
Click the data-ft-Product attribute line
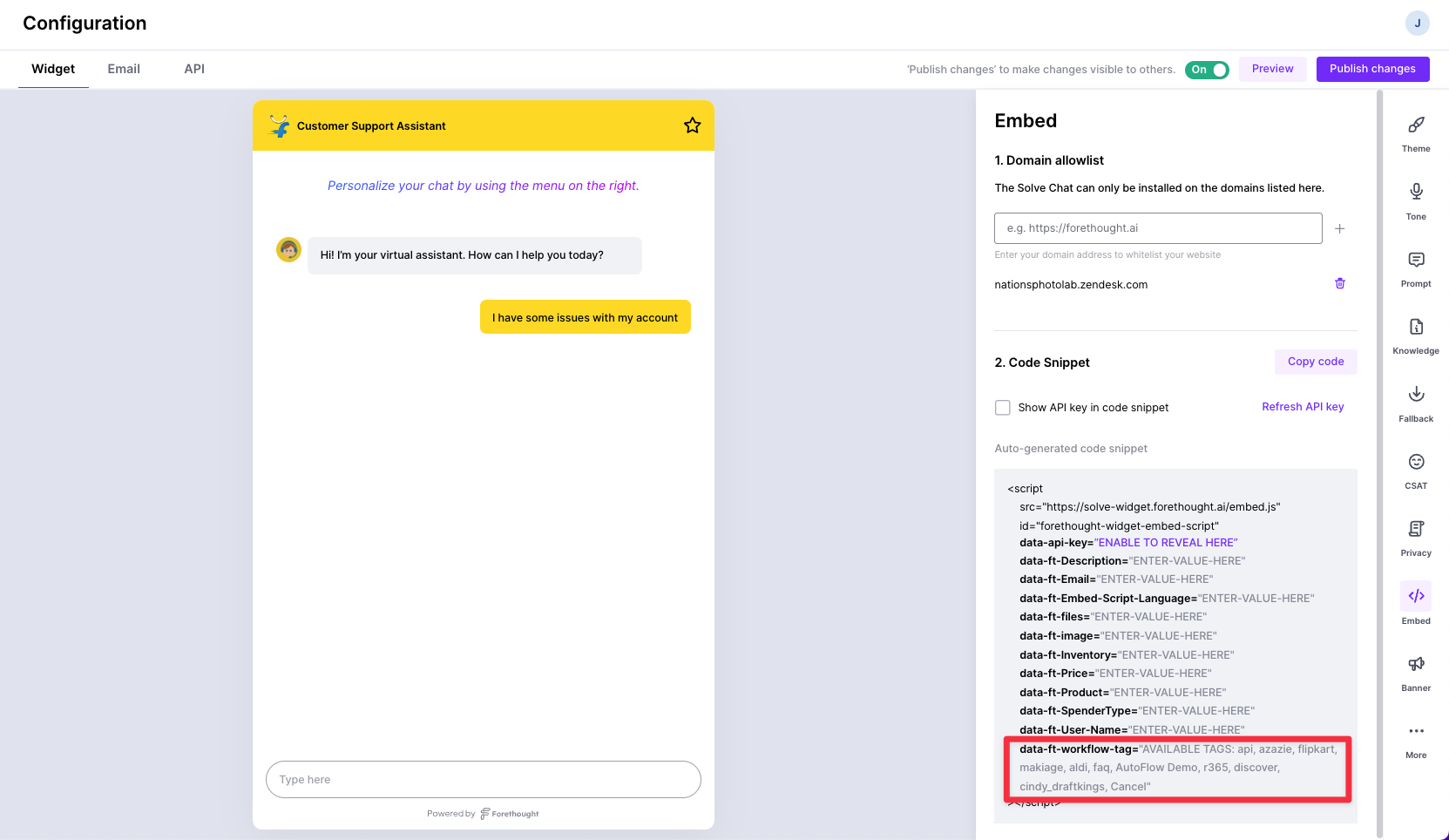1122,693
